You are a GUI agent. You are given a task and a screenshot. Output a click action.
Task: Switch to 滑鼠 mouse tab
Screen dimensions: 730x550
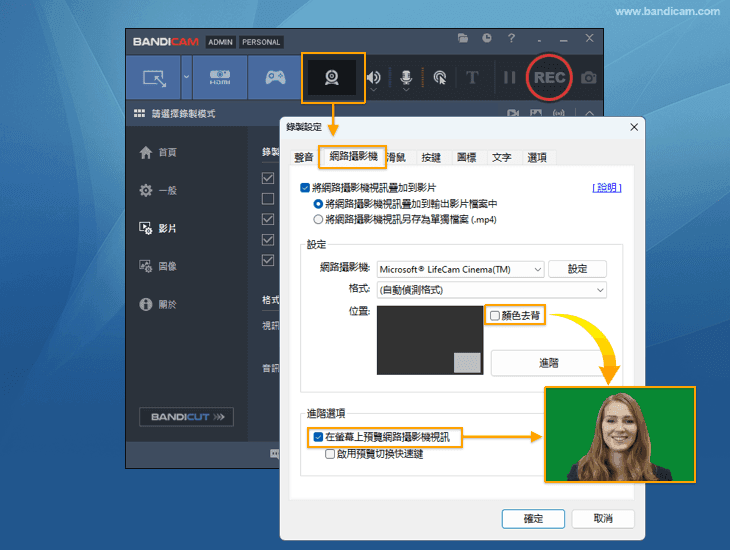tap(397, 157)
